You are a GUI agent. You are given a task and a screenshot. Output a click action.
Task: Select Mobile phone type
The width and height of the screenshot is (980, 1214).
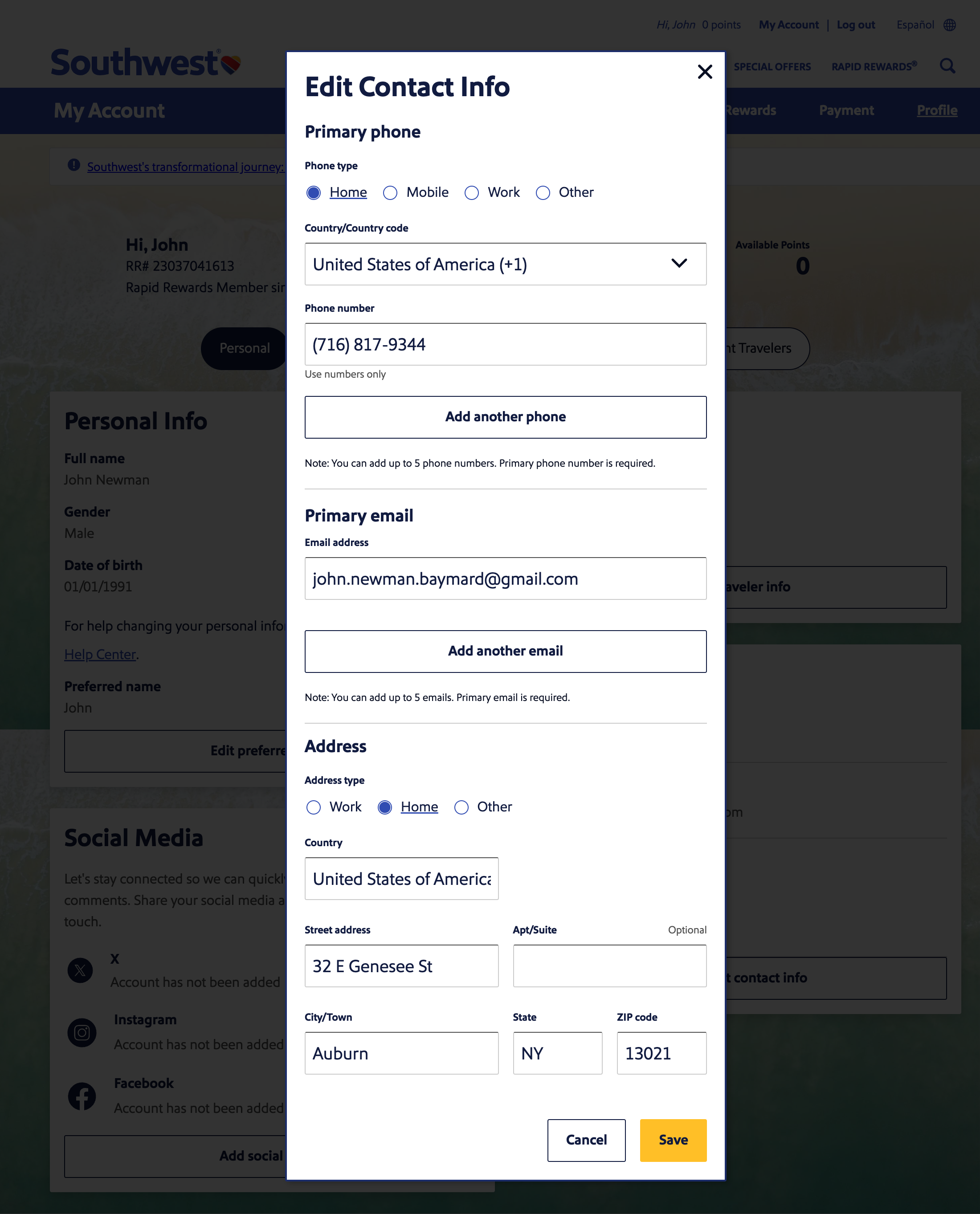click(x=390, y=193)
